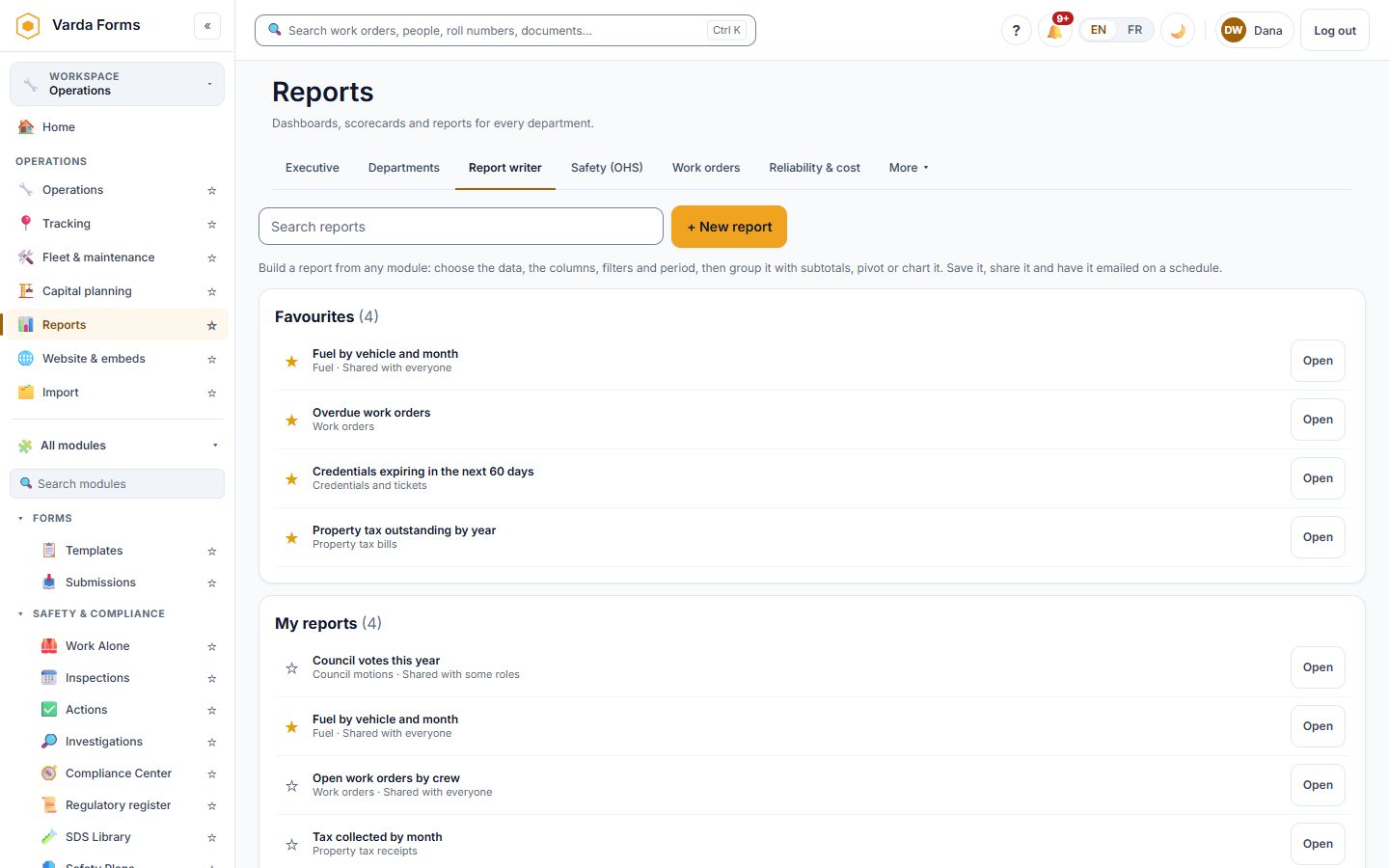Switch to the Work orders tab
The image size is (1389, 868).
(x=706, y=168)
